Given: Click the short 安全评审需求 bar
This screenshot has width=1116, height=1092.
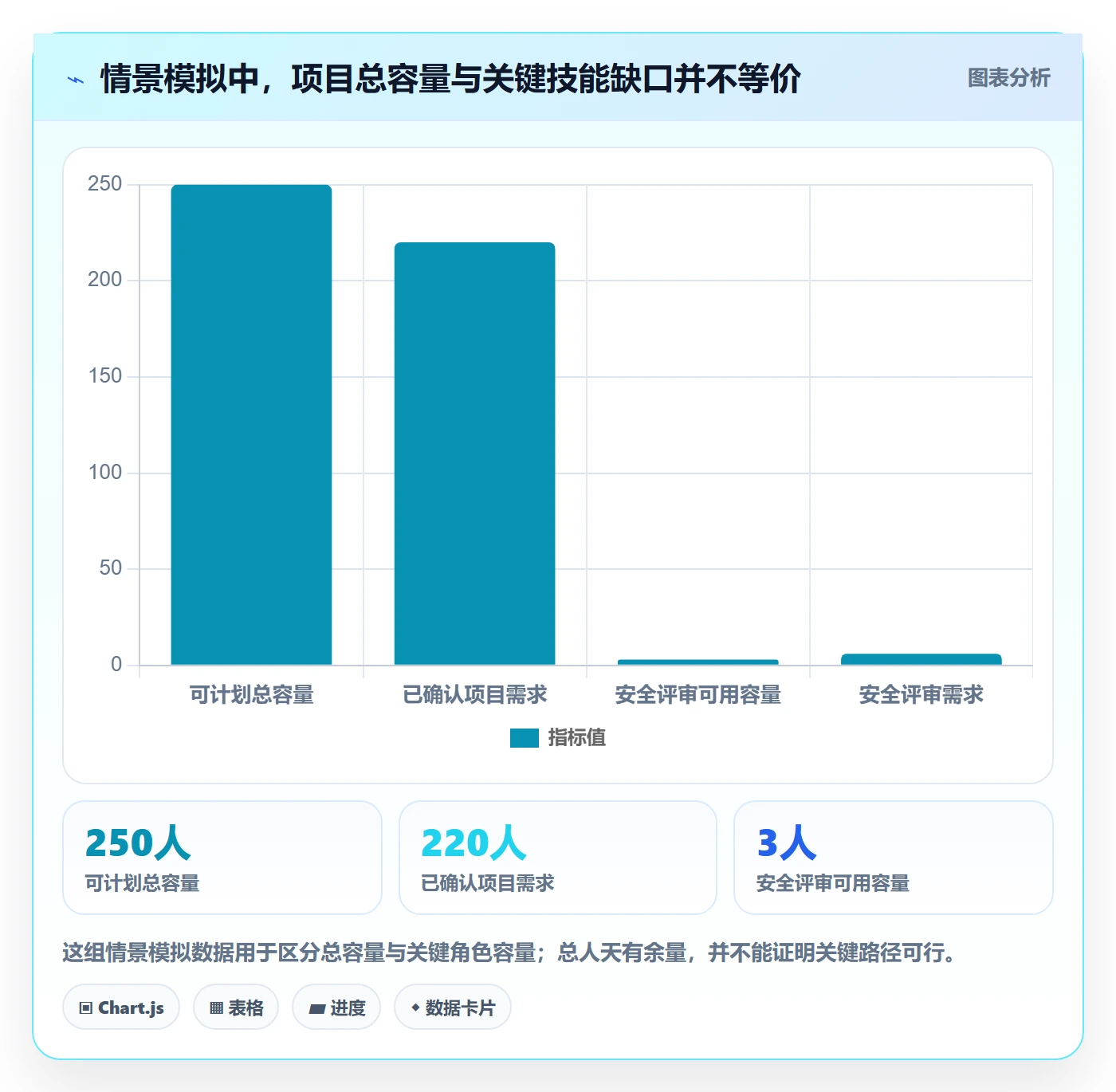Looking at the screenshot, I should (x=921, y=659).
